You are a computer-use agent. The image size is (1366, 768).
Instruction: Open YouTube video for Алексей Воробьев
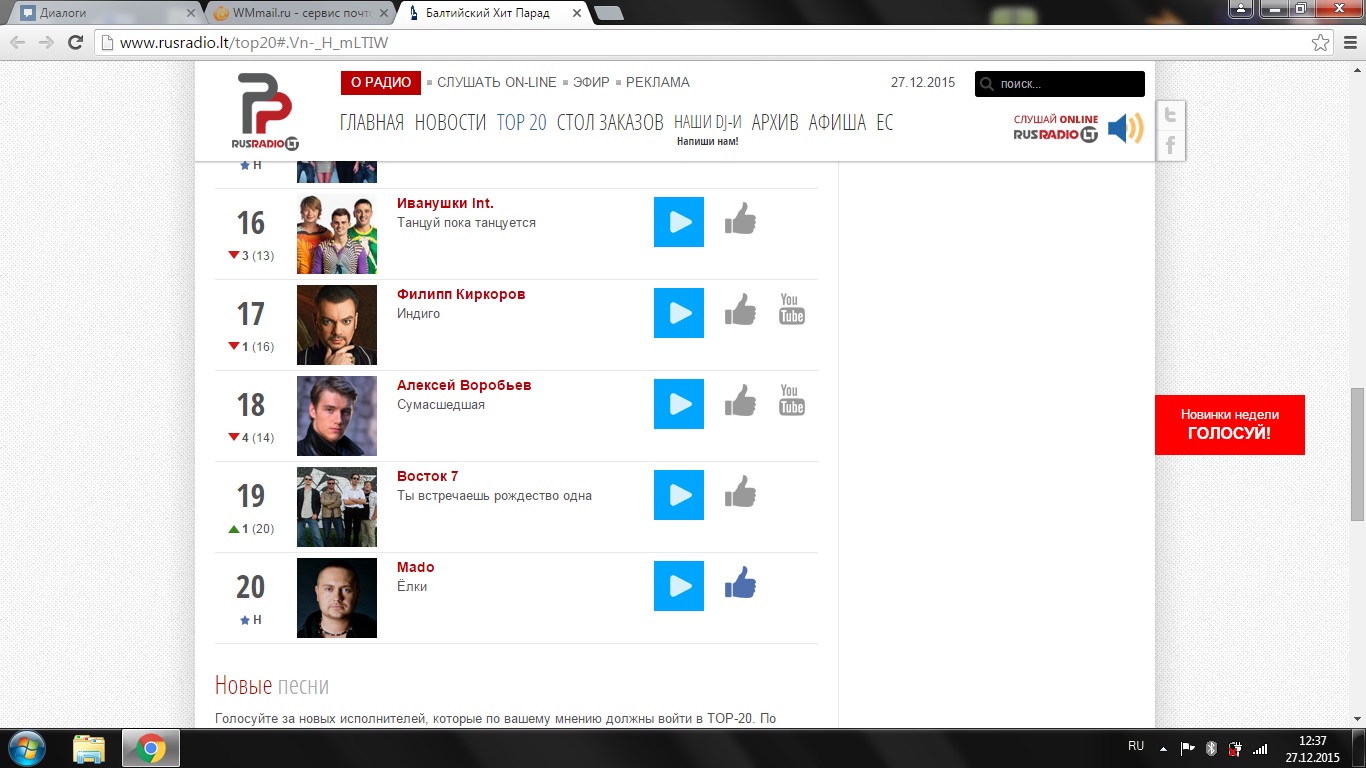click(791, 400)
